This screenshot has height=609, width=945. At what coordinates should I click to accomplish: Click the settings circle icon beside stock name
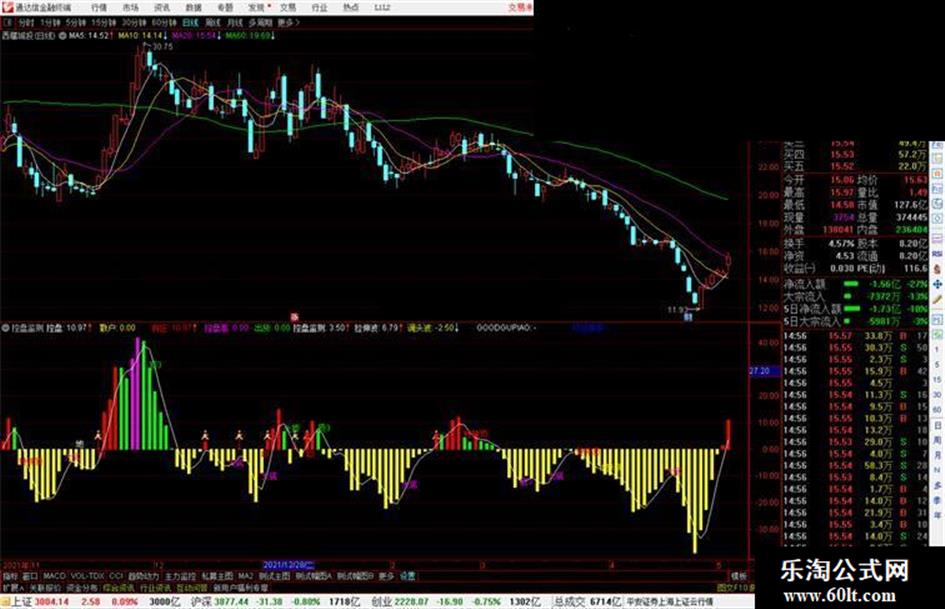tap(62, 36)
